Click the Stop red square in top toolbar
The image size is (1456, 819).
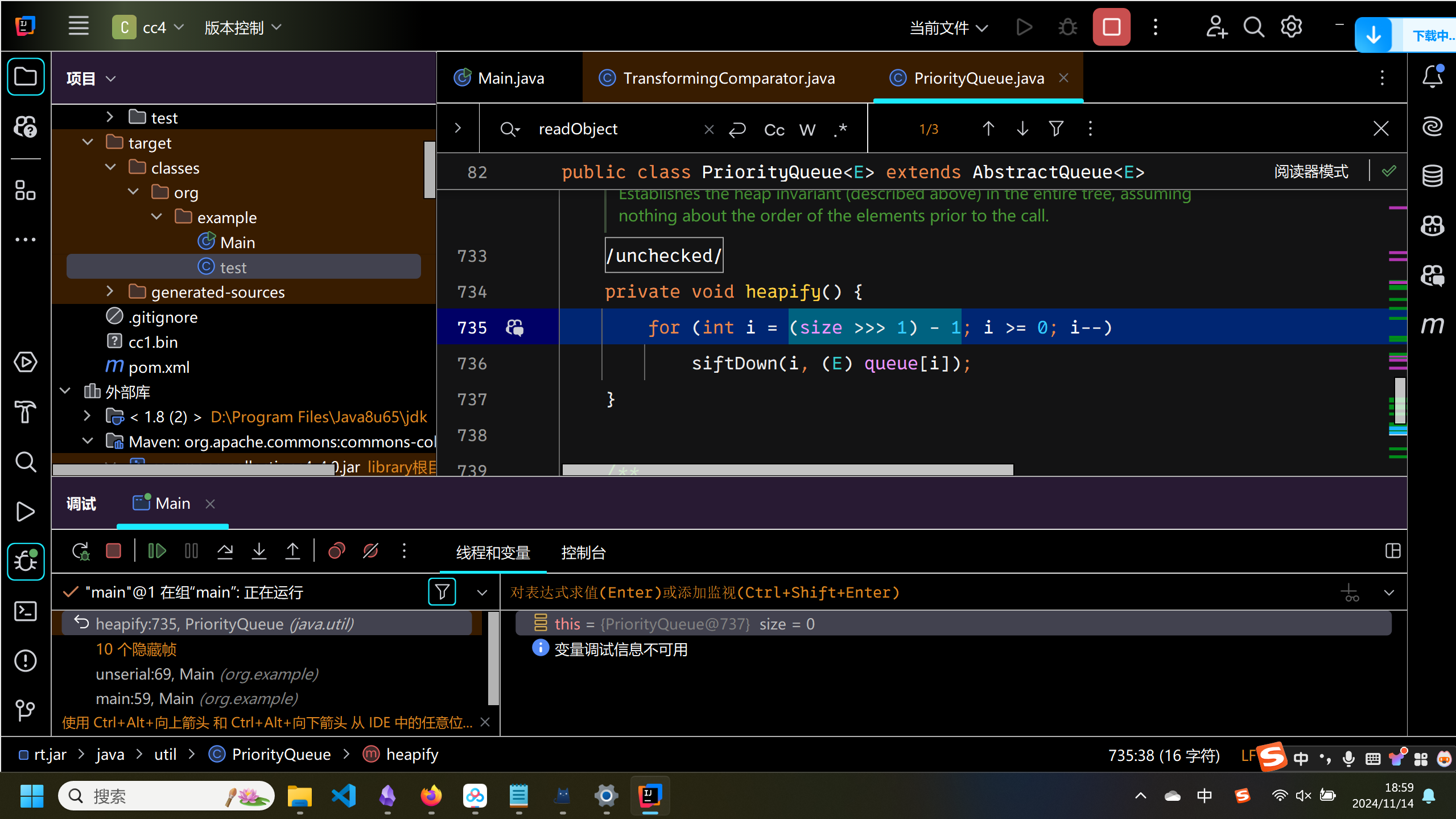point(1111,27)
